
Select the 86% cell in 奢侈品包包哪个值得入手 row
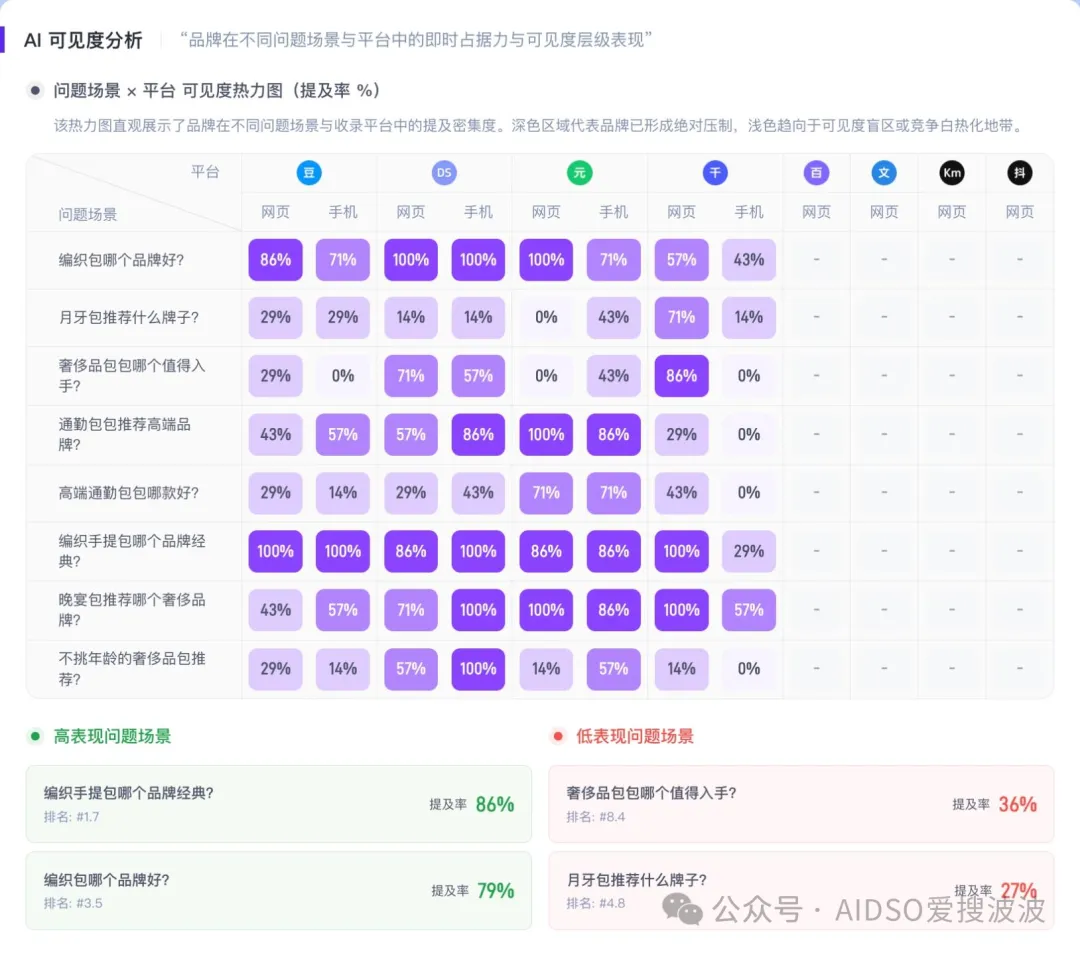tap(681, 376)
